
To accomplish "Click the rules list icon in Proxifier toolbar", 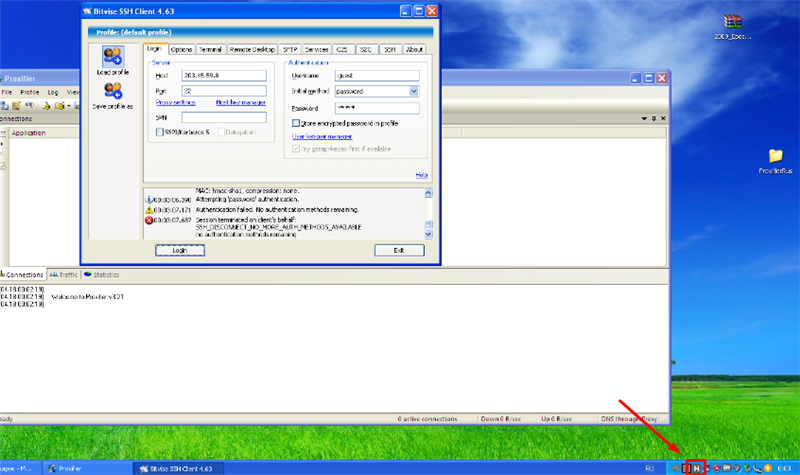I will tap(16, 106).
